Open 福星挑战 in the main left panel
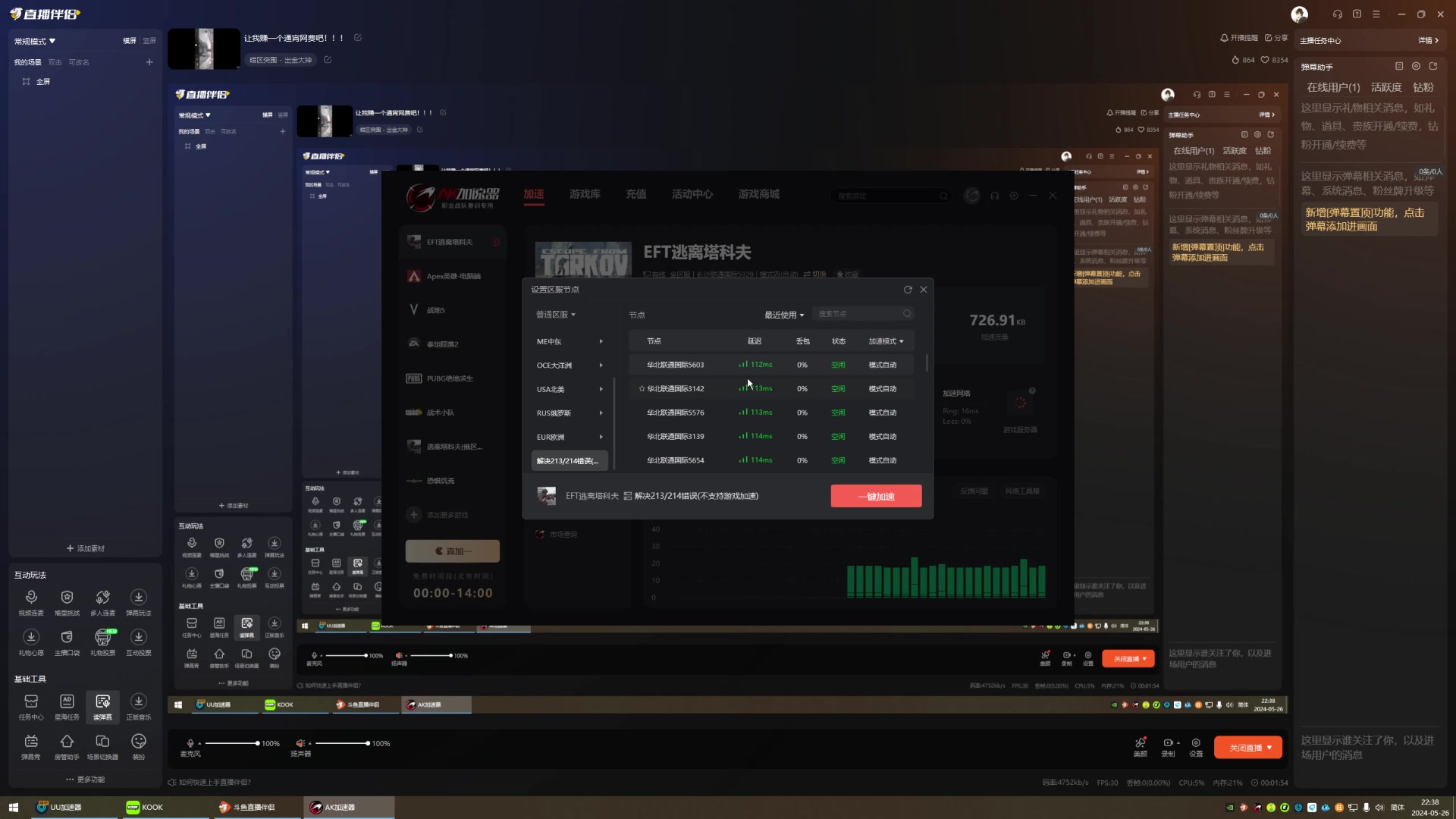This screenshot has width=1456, height=819. coord(67,603)
